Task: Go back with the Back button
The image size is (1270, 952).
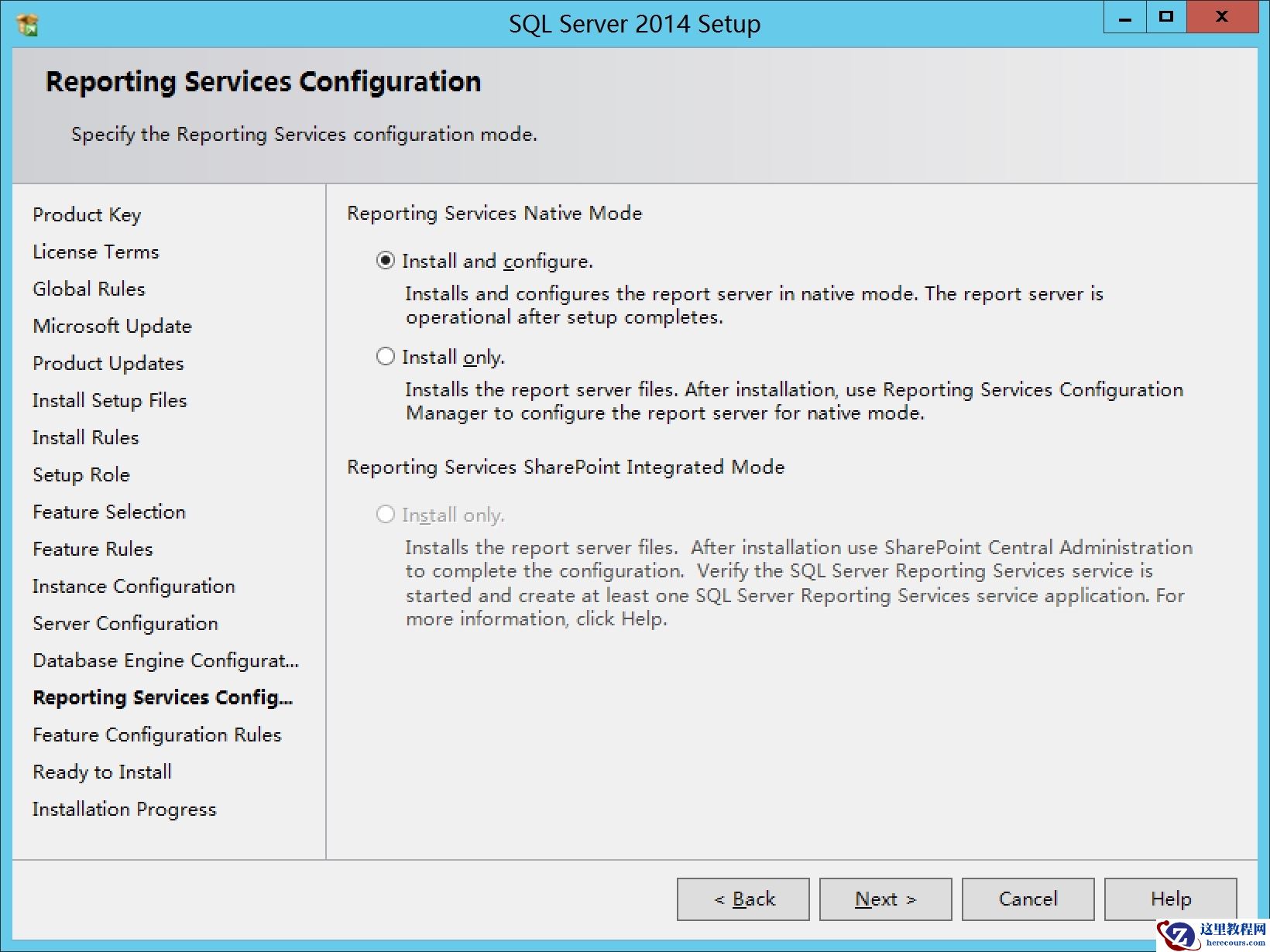Action: (x=743, y=899)
